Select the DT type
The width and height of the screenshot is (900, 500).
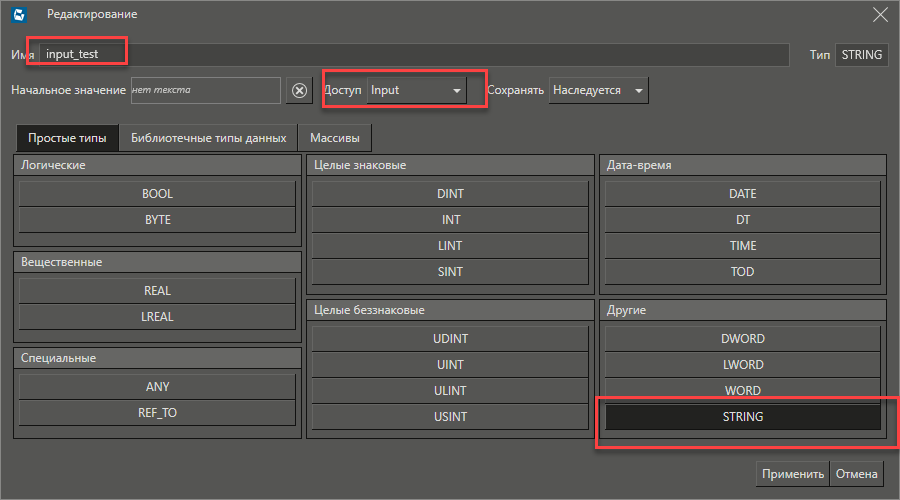[x=743, y=220]
